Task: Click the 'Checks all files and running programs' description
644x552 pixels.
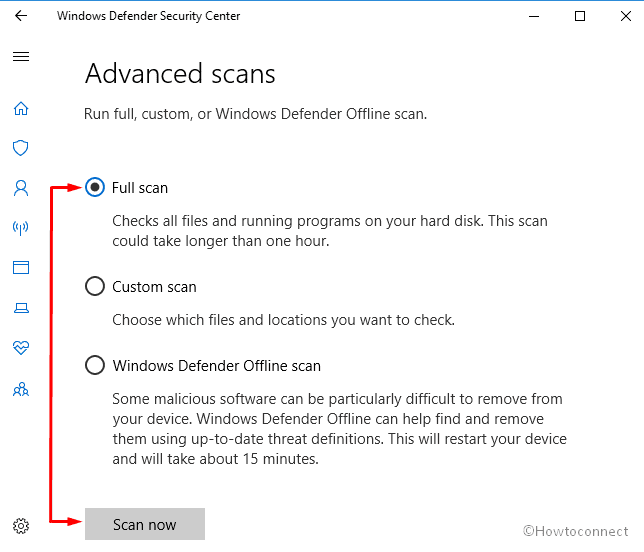Action: coord(330,231)
